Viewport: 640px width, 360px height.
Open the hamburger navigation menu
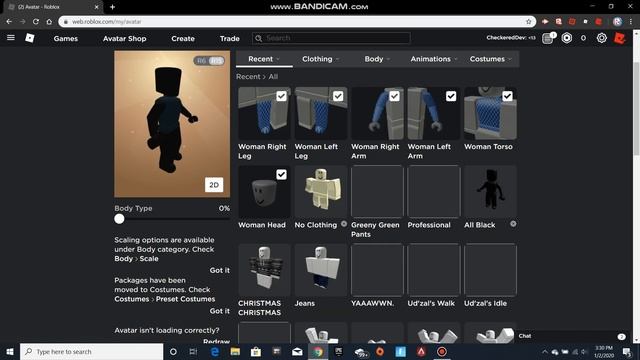tap(11, 38)
